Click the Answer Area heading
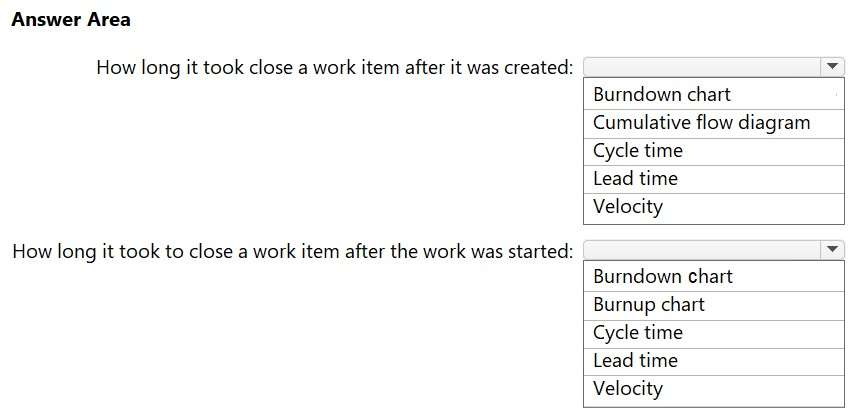Image resolution: width=860 pixels, height=419 pixels. click(x=71, y=20)
